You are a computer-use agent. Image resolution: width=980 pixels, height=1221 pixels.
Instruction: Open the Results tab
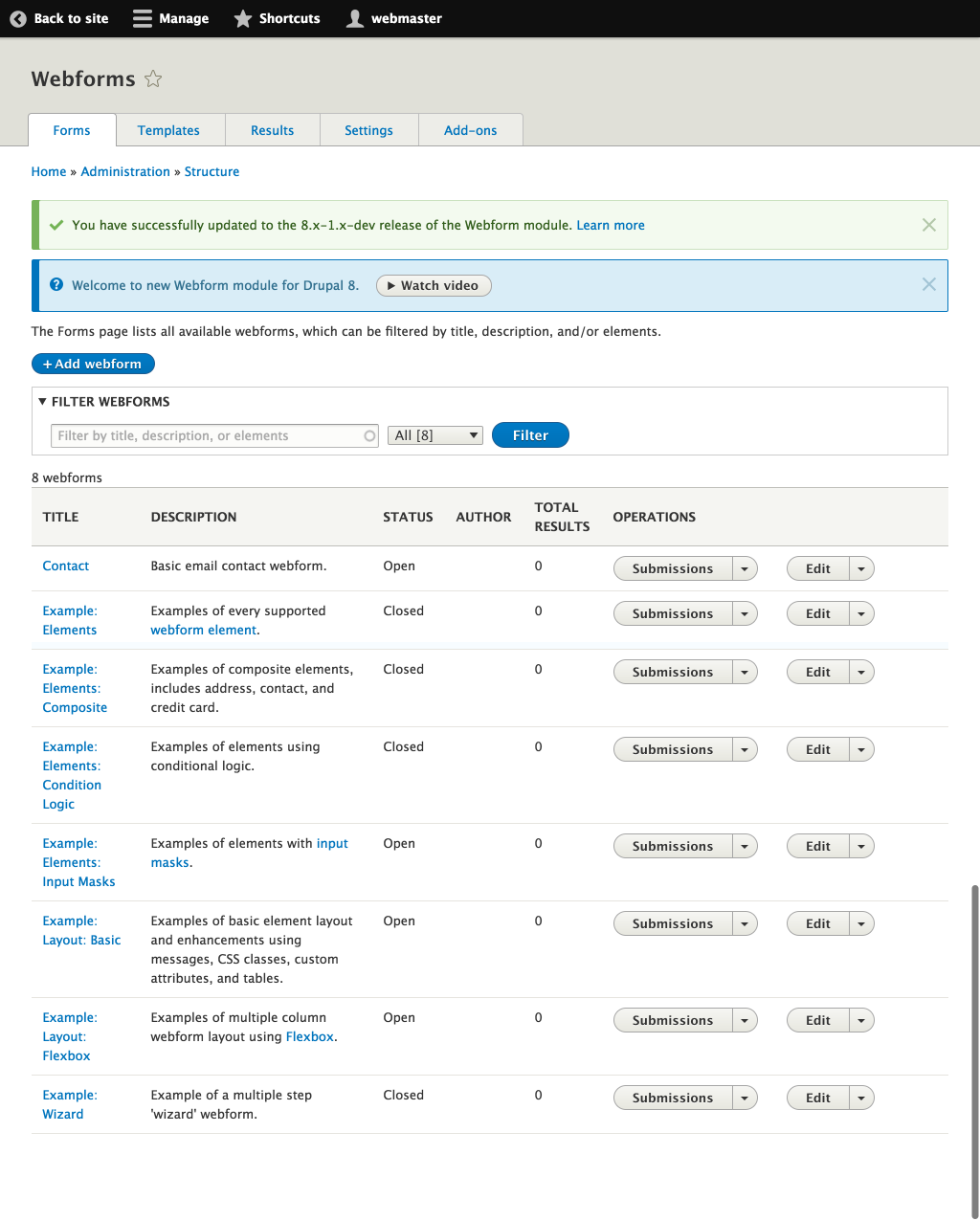click(272, 130)
